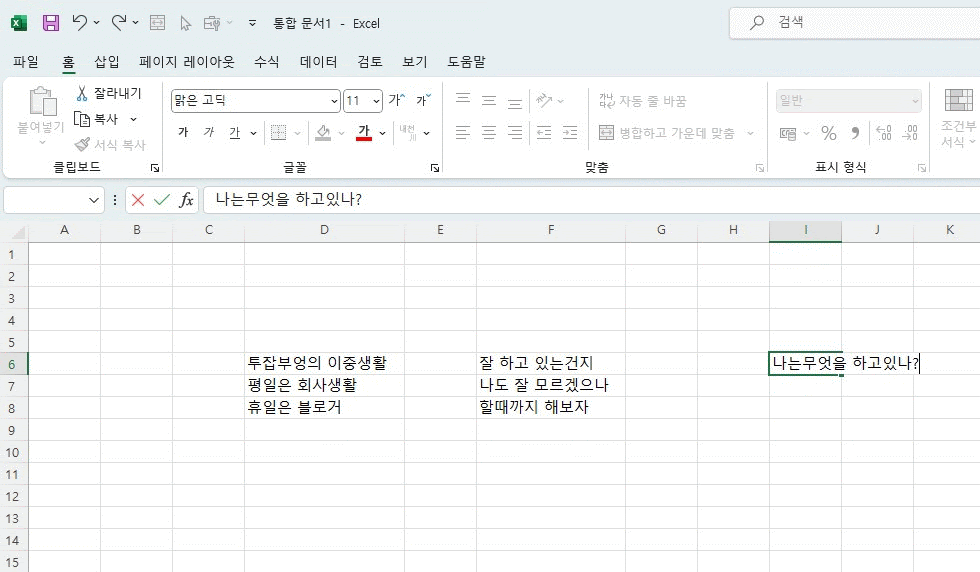Switch to the 페이지 레이아웃 tab
Viewport: 980px width, 572px height.
(x=186, y=62)
